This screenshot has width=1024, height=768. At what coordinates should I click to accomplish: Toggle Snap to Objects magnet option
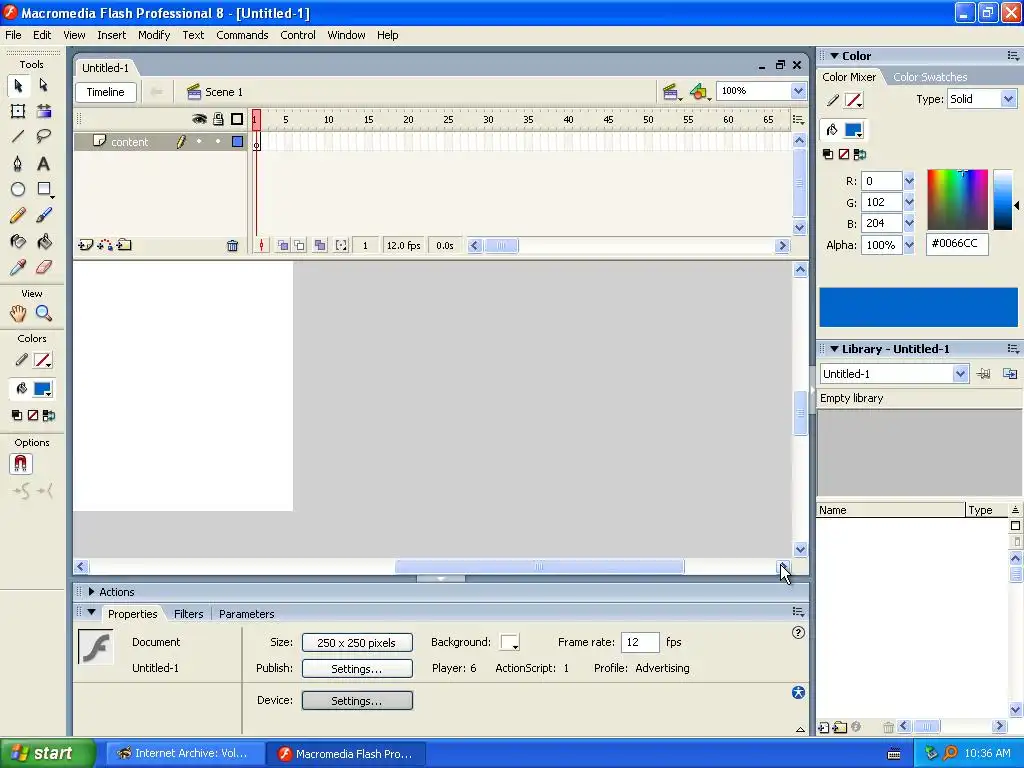point(21,464)
